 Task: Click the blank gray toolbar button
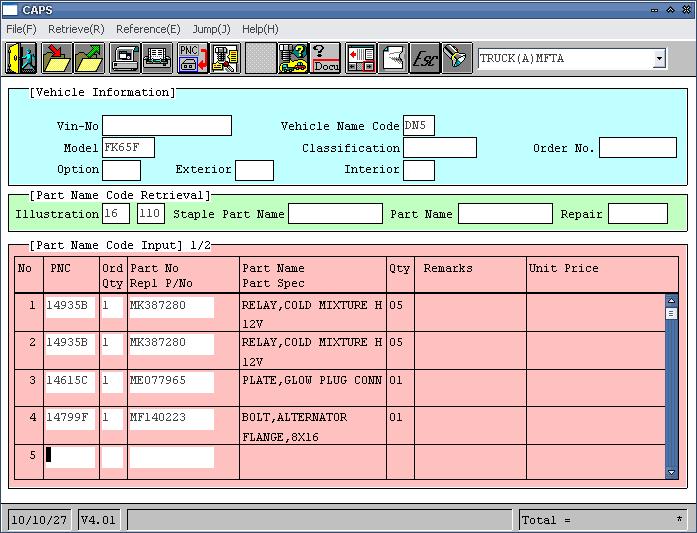260,58
